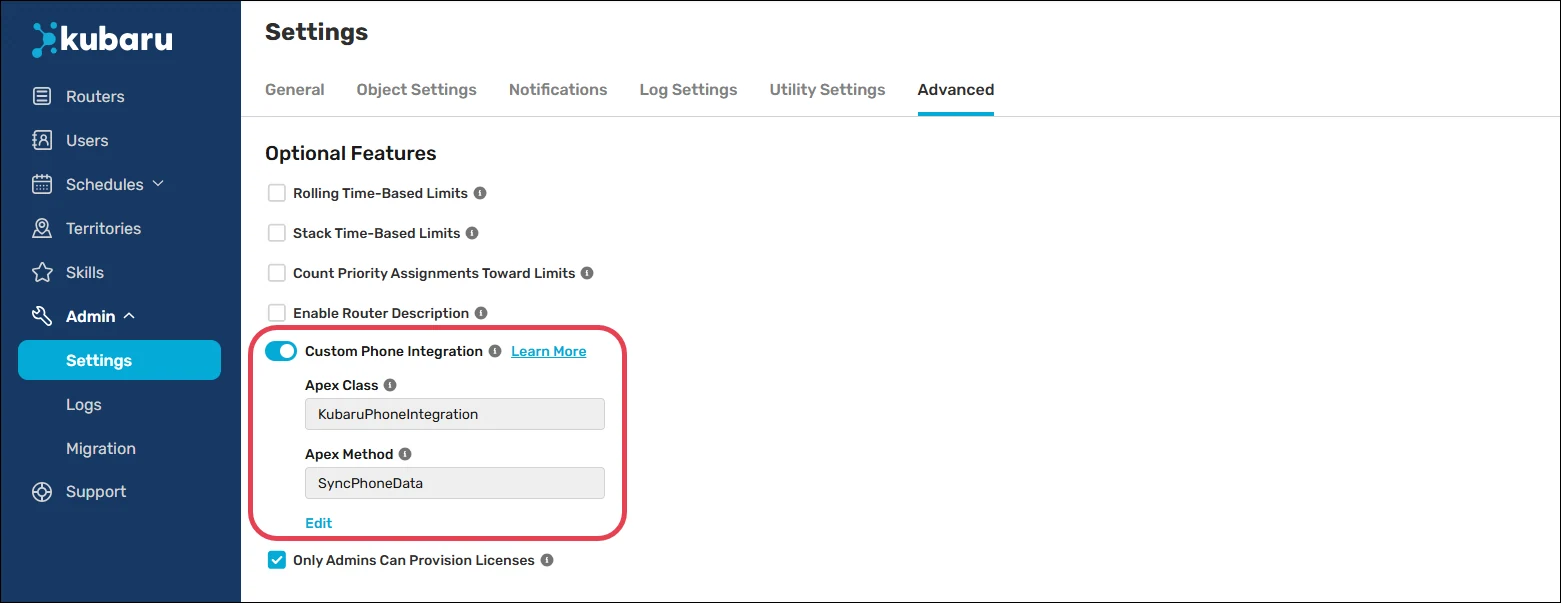
Task: Open the Notifications tab
Action: click(x=558, y=90)
